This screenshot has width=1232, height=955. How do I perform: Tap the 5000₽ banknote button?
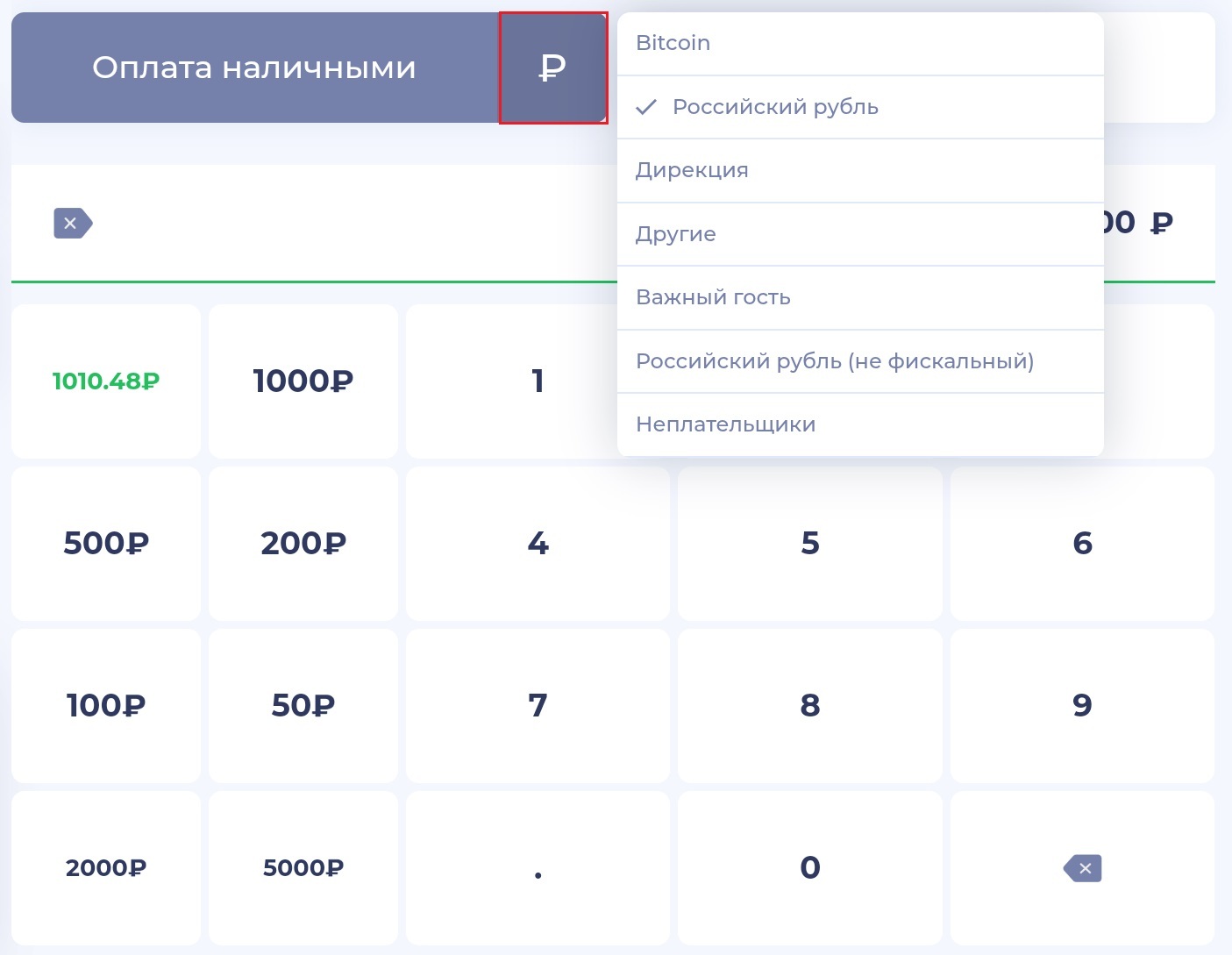[303, 868]
